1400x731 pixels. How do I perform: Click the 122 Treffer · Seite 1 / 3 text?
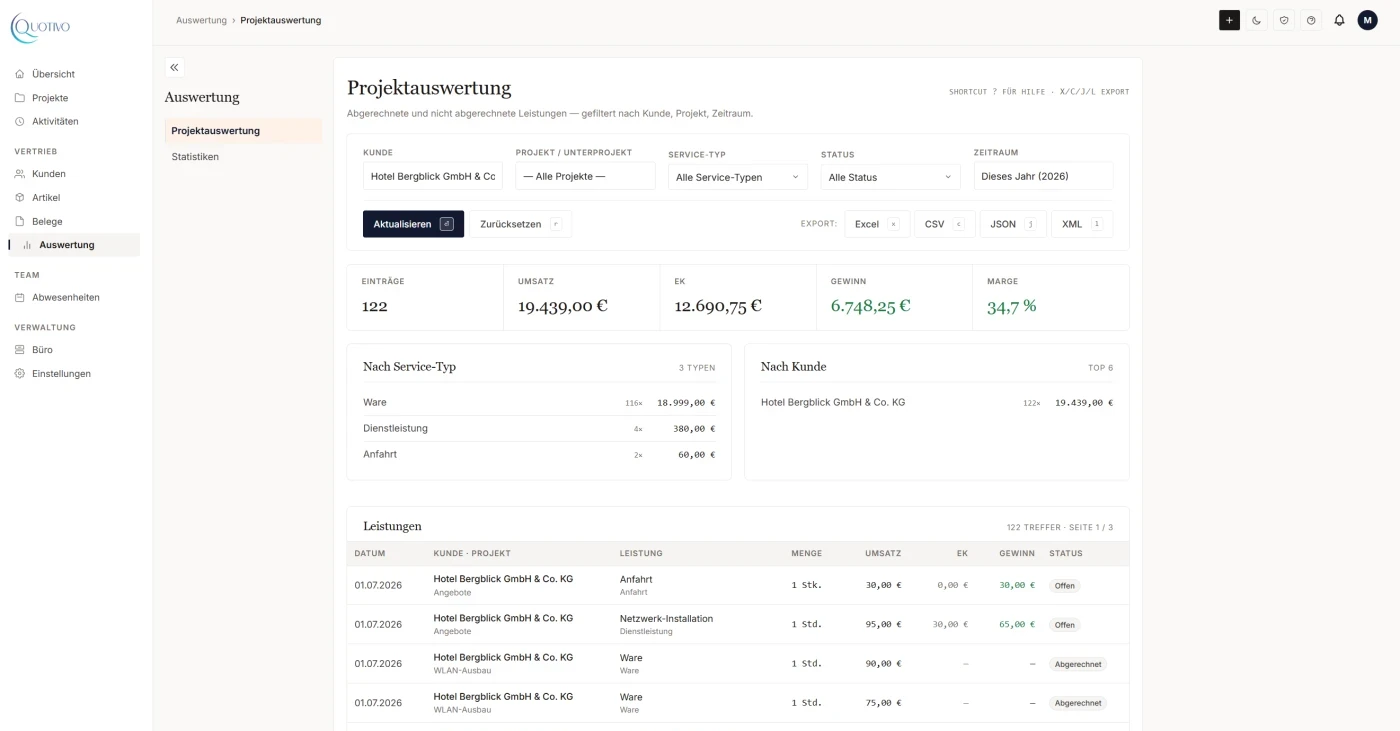1060,527
